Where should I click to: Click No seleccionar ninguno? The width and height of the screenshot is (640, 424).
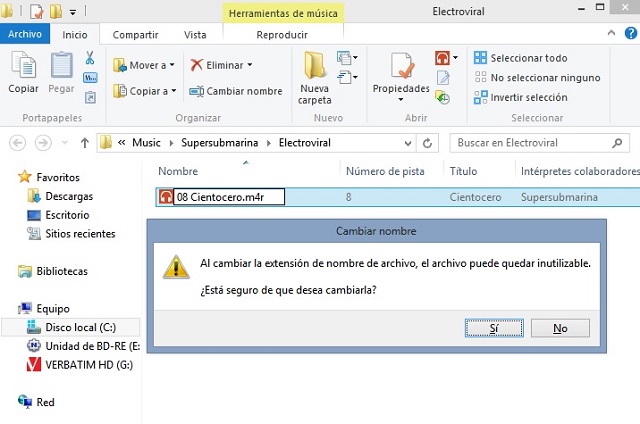coord(537,78)
